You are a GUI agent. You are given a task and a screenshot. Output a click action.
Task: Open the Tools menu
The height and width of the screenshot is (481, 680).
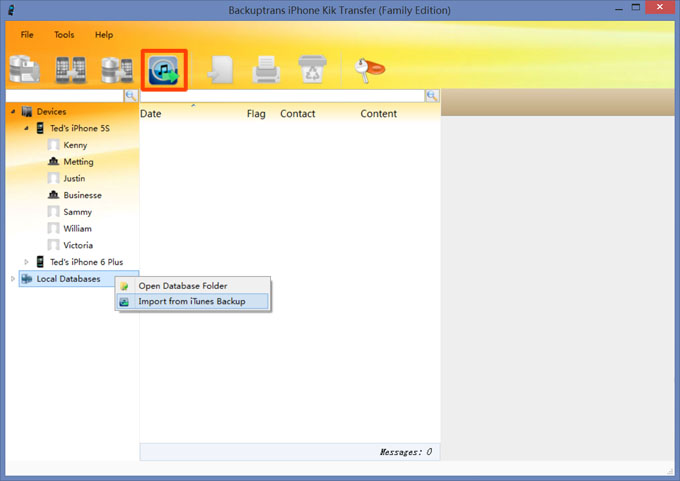coord(64,35)
